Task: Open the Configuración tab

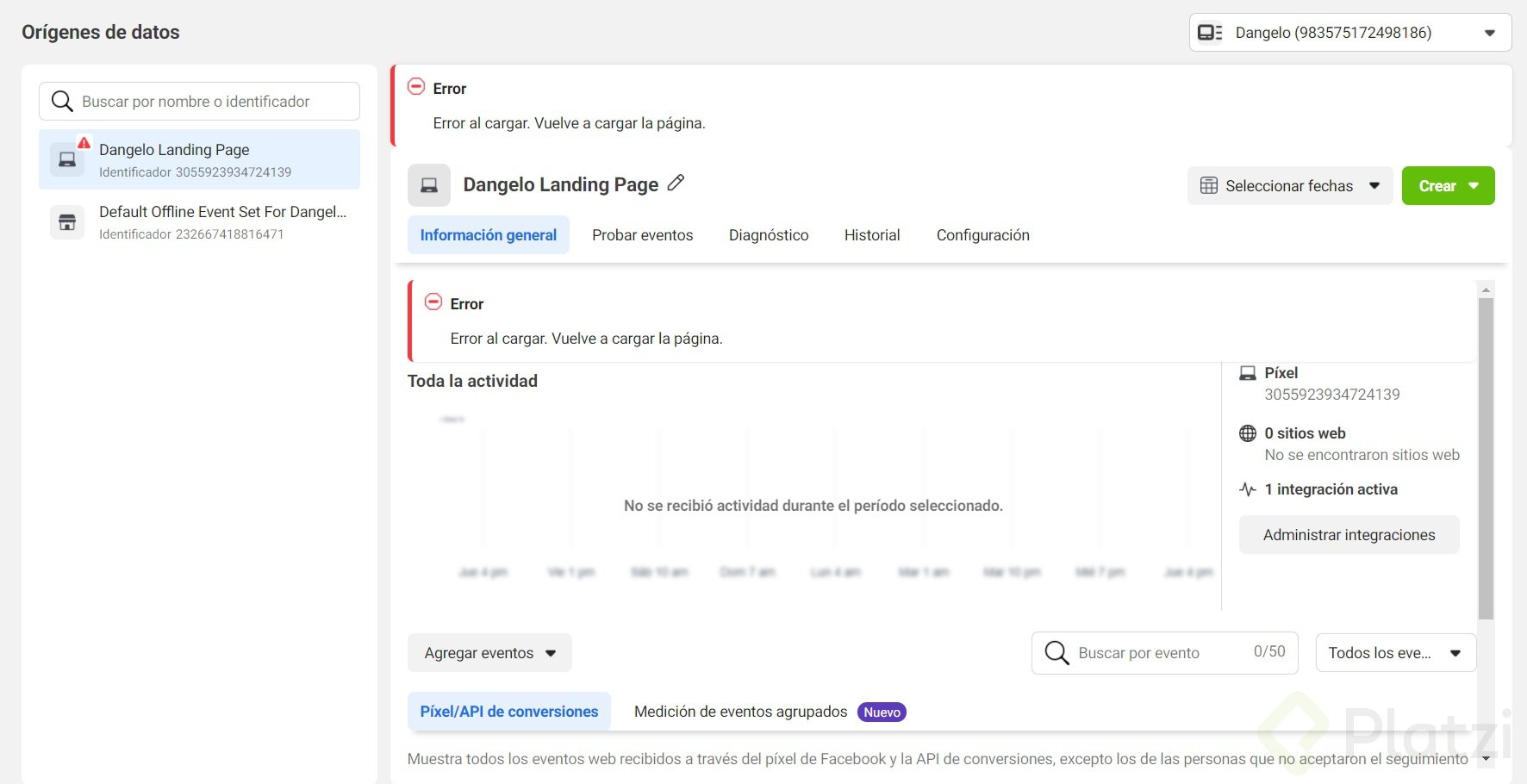Action: tap(983, 235)
